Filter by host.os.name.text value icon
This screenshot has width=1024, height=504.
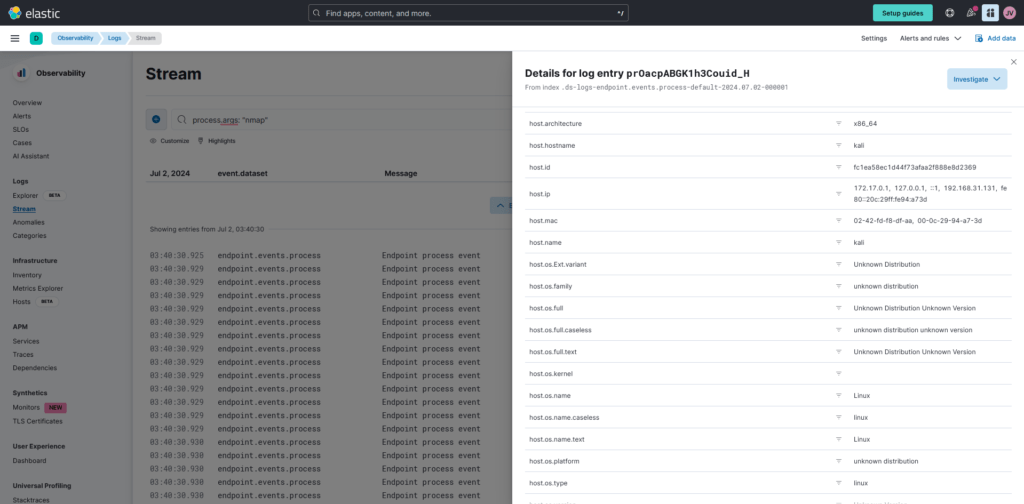pyautogui.click(x=839, y=439)
